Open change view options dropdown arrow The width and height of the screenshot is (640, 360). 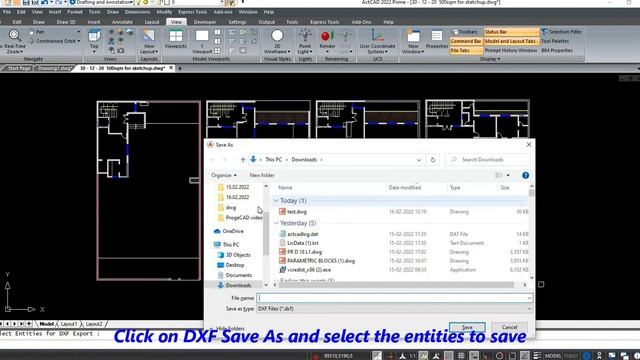click(x=508, y=175)
